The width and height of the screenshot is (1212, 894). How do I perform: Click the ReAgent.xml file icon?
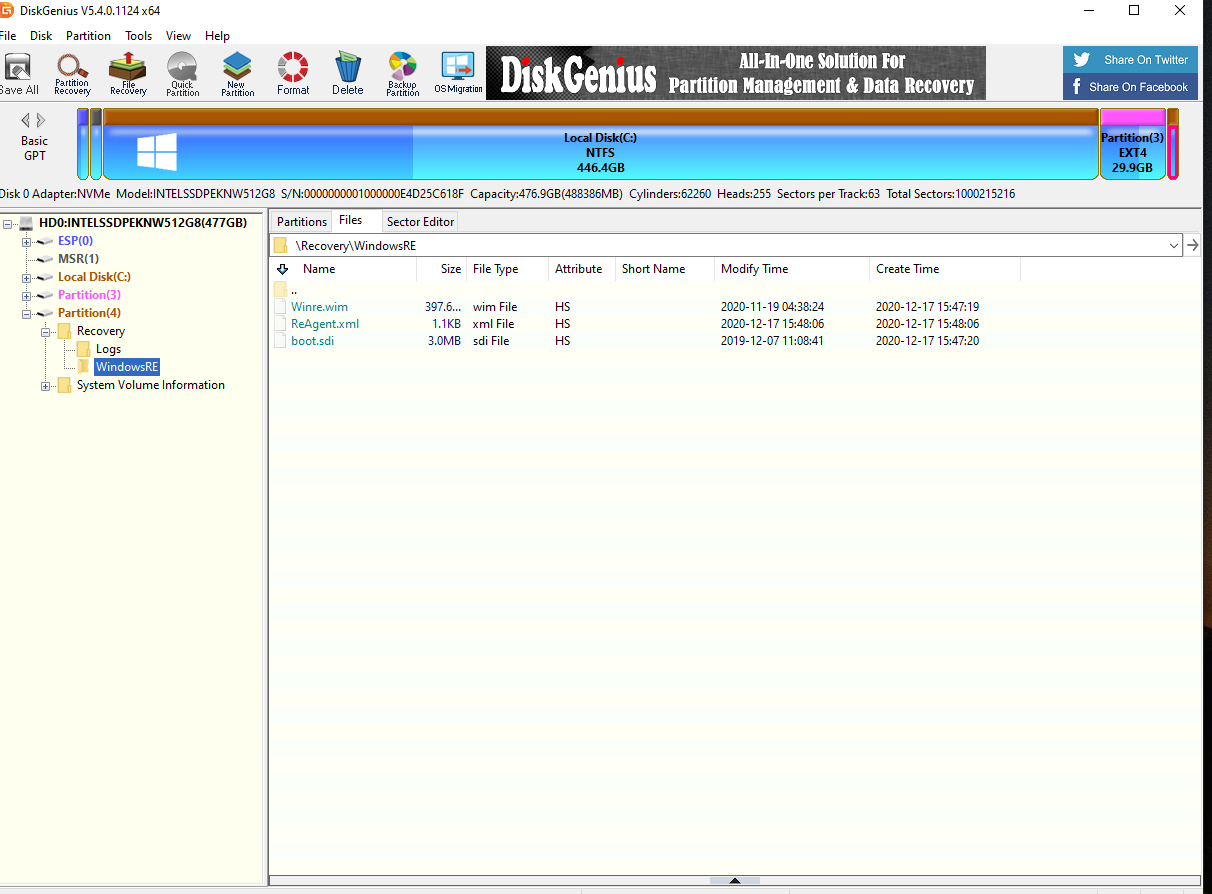281,324
